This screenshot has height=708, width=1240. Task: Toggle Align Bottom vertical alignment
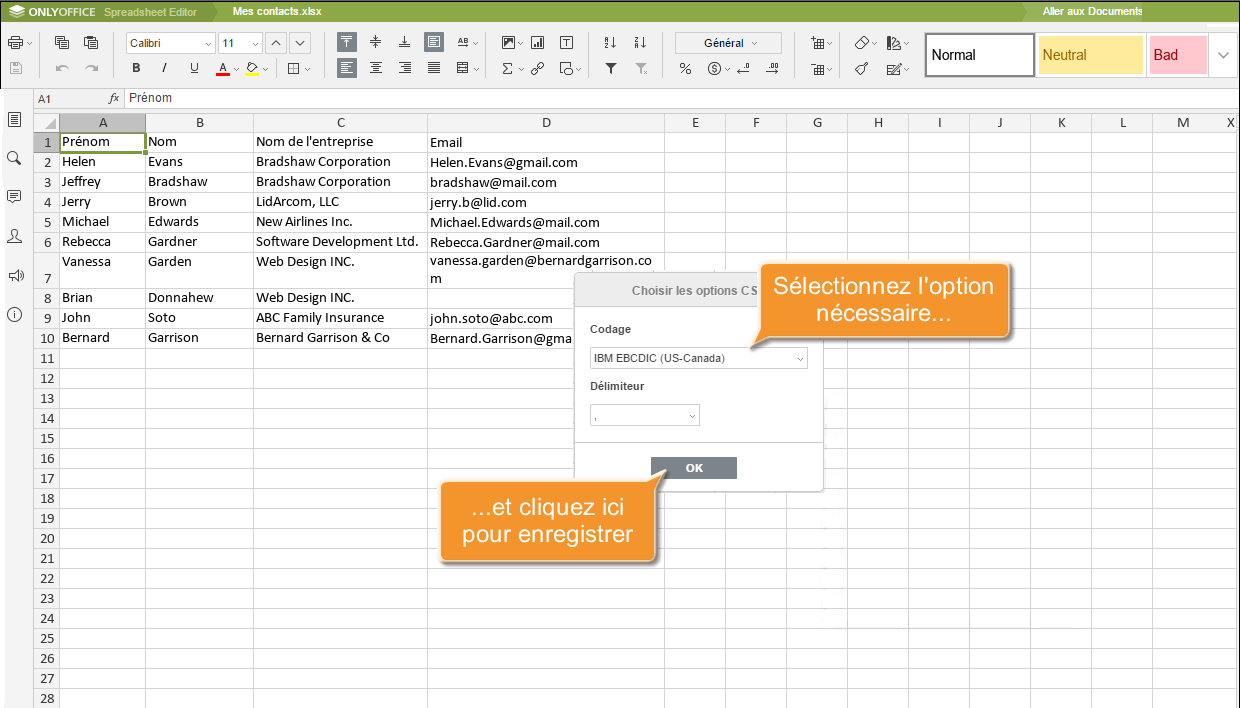pyautogui.click(x=405, y=42)
